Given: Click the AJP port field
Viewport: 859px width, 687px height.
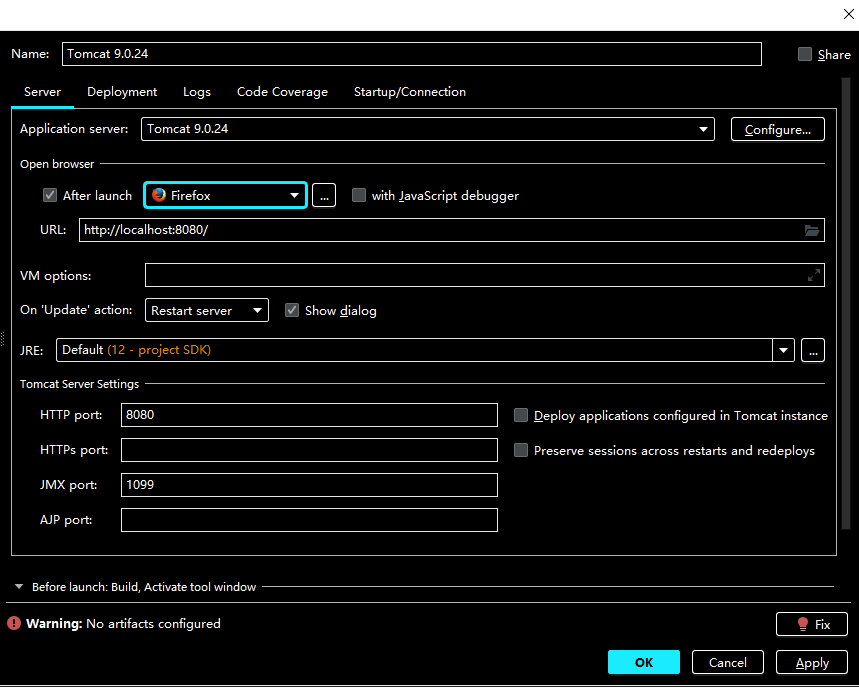Looking at the screenshot, I should click(310, 520).
